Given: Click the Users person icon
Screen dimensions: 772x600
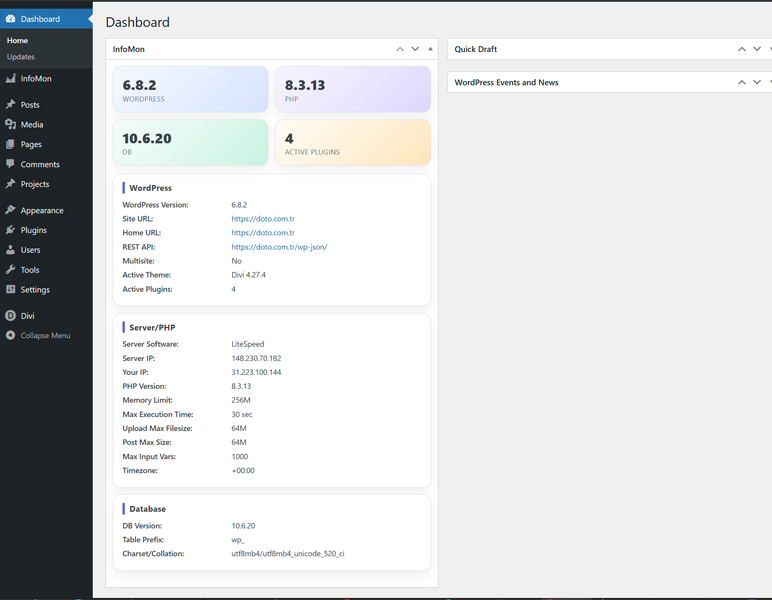Looking at the screenshot, I should (x=10, y=250).
